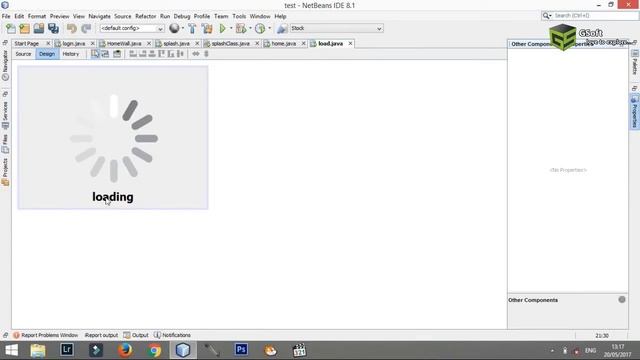The image size is (640, 360).
Task: Toggle Connection Mode in the designer toolbar
Action: tap(105, 54)
